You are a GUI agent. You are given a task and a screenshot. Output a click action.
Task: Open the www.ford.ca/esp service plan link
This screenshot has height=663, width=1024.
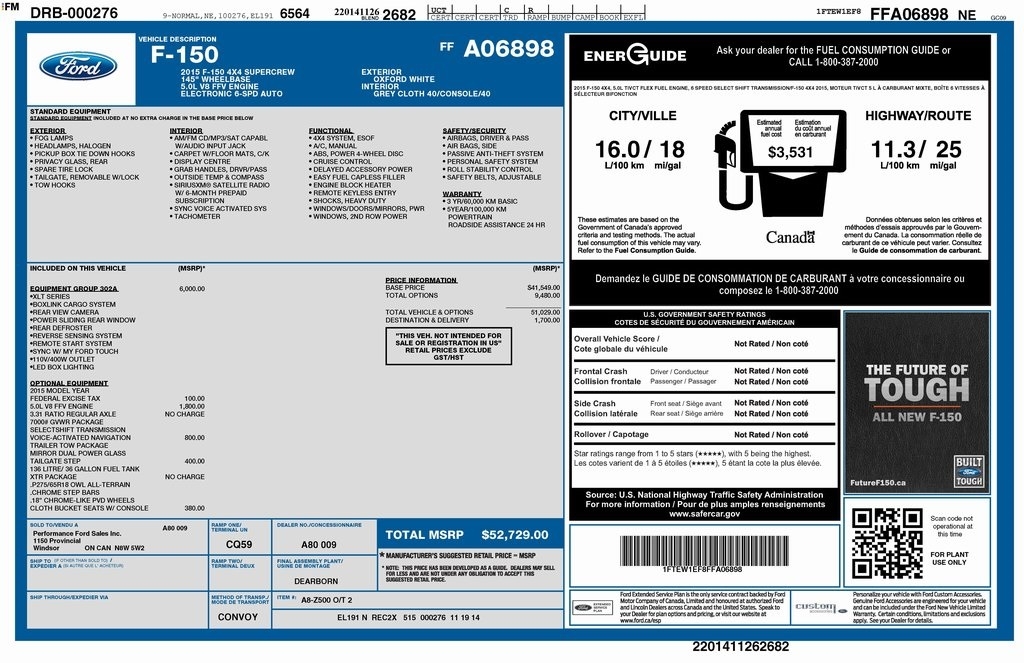(640, 621)
